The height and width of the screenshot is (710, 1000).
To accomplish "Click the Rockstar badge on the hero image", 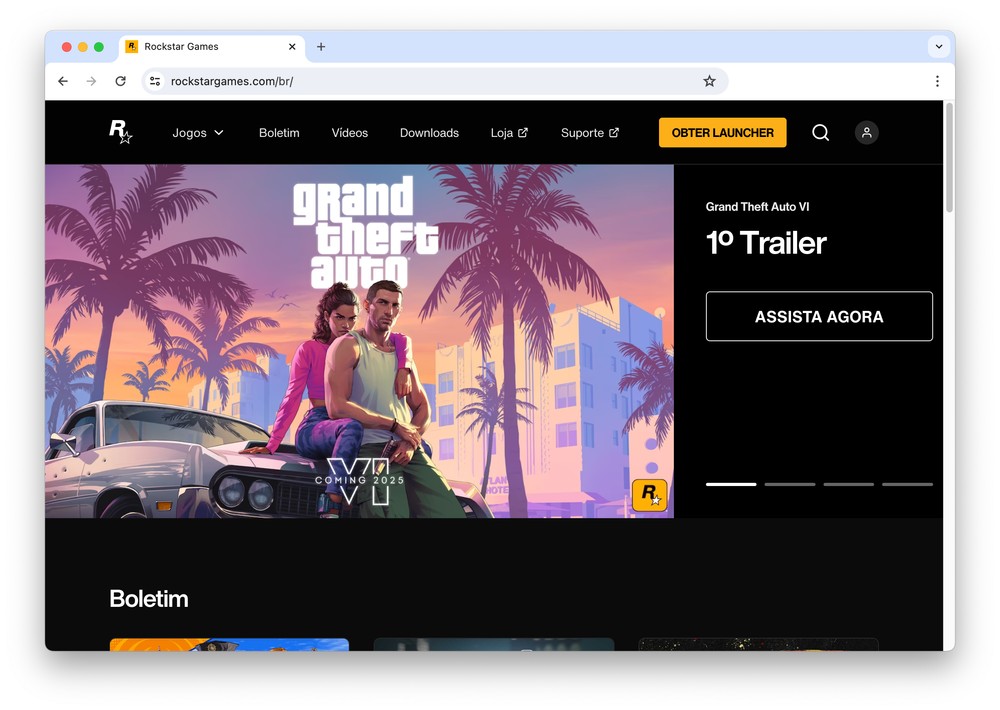I will (649, 495).
